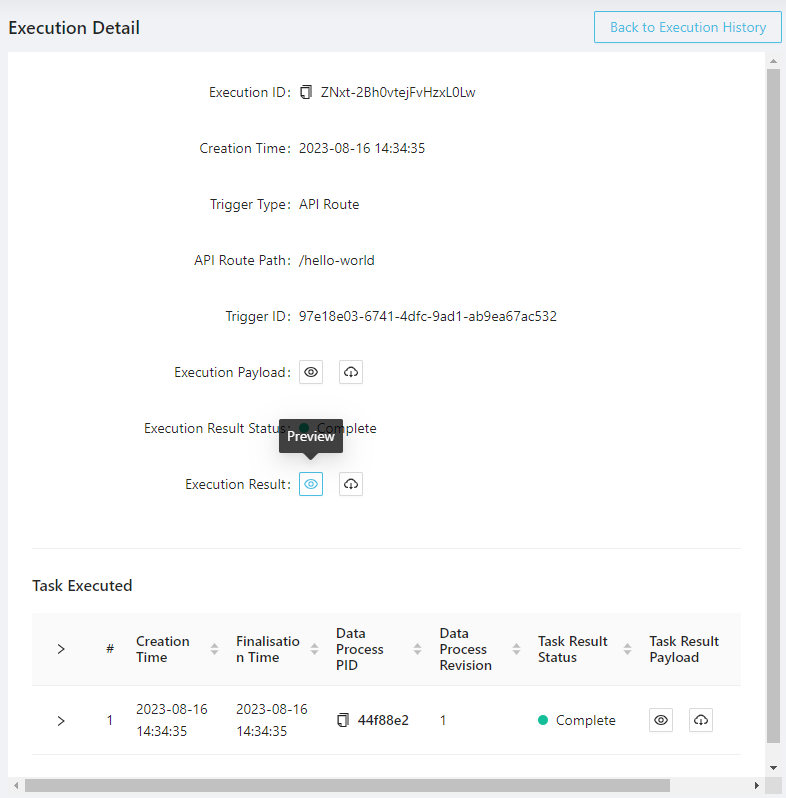This screenshot has width=786, height=798.
Task: Sort by Data Process Revision
Action: [x=516, y=649]
